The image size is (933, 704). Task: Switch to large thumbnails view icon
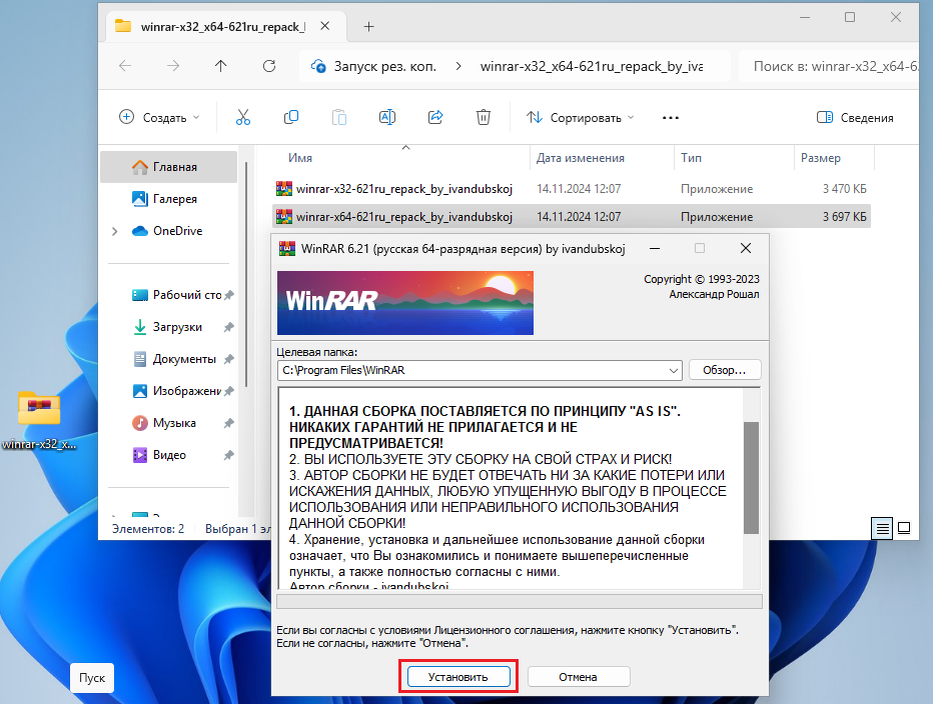(904, 528)
